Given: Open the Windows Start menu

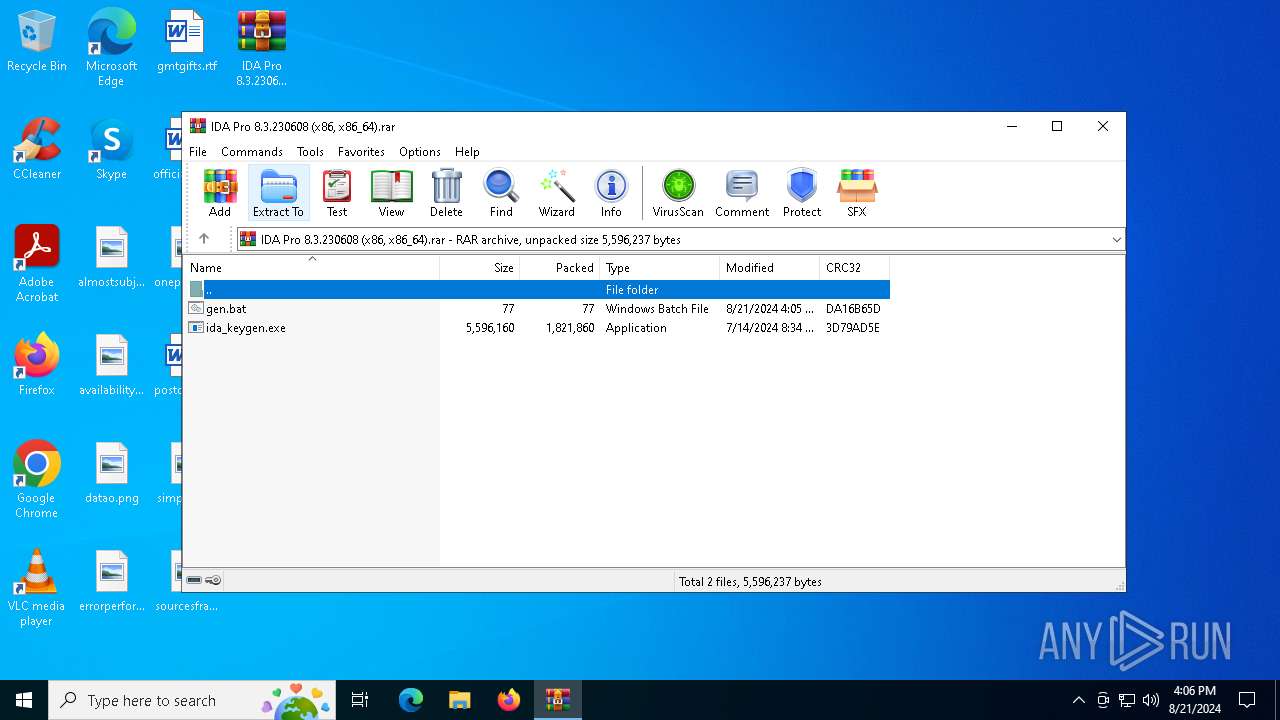Looking at the screenshot, I should [x=24, y=700].
